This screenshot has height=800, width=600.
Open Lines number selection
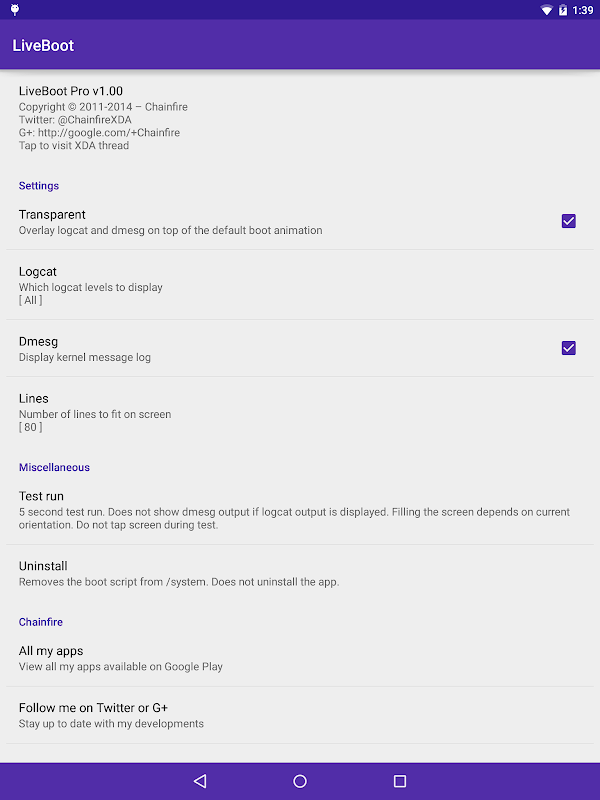(300, 412)
